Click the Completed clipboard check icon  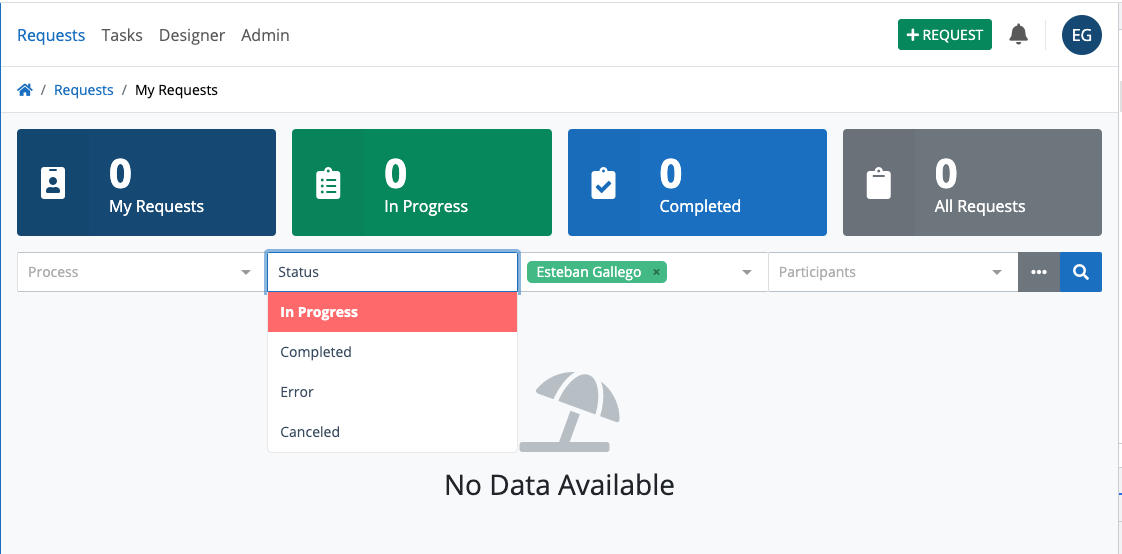[603, 183]
